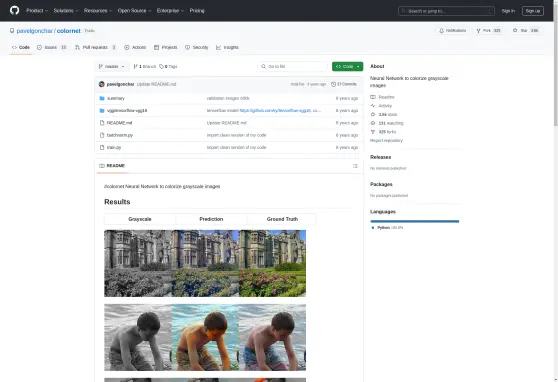Image resolution: width=558 pixels, height=382 pixels.
Task: Expand the Enterprise menu
Action: 170,11
